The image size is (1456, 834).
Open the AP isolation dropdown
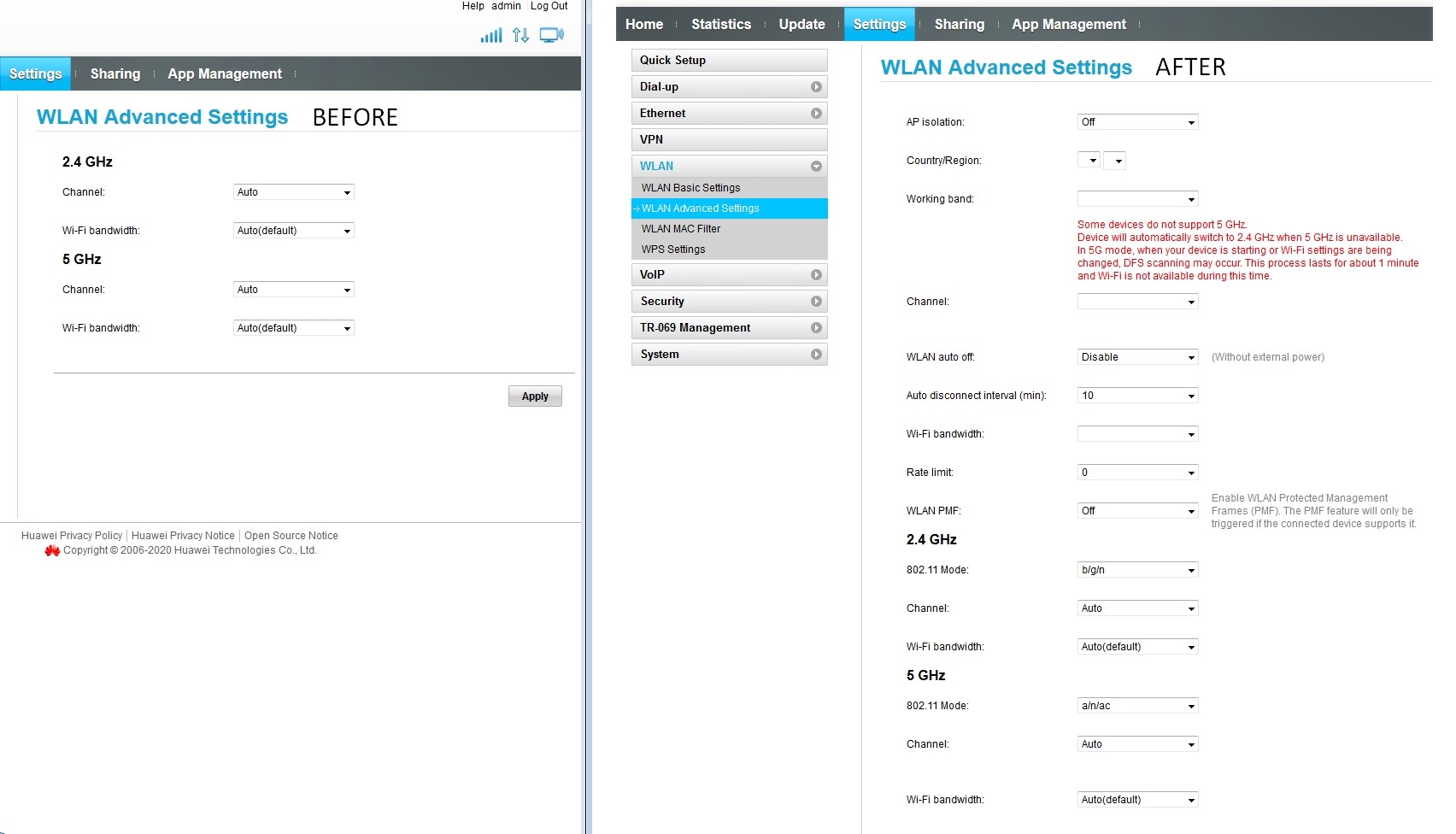pyautogui.click(x=1137, y=122)
